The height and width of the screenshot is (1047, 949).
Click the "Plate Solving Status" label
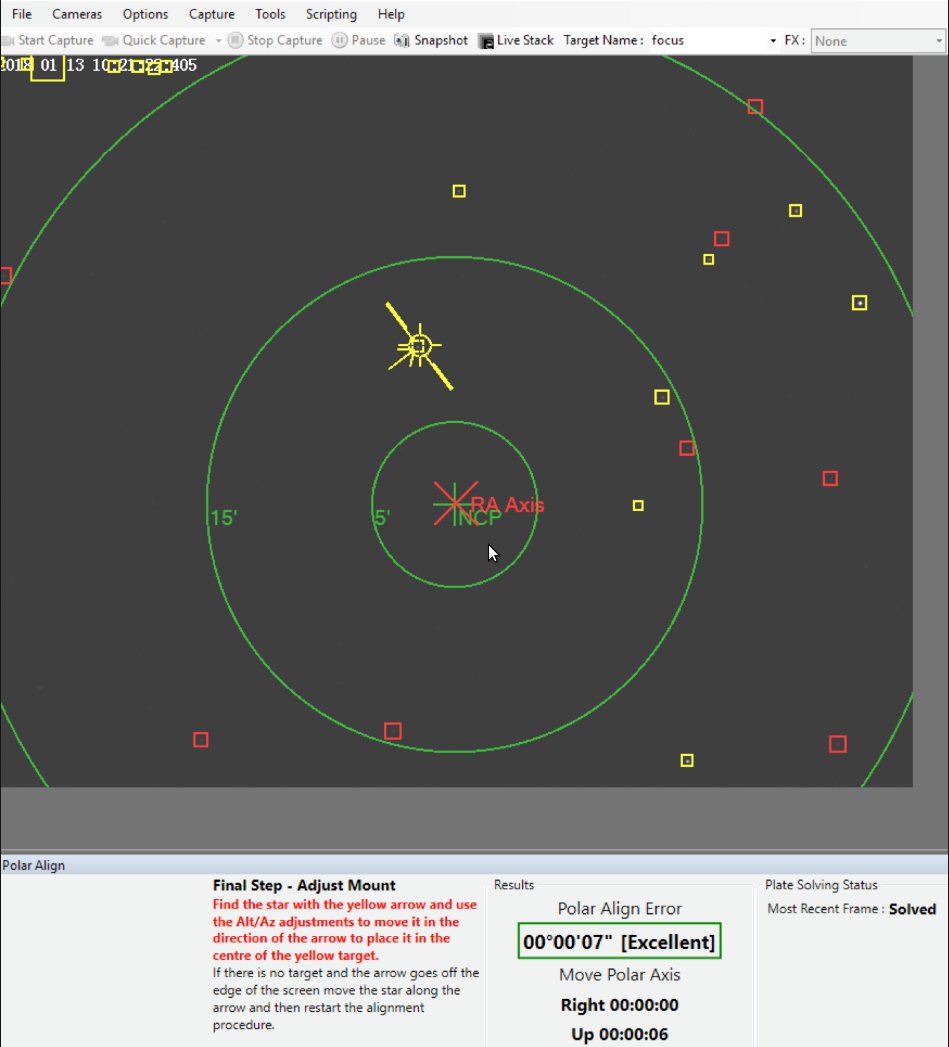[x=821, y=885]
